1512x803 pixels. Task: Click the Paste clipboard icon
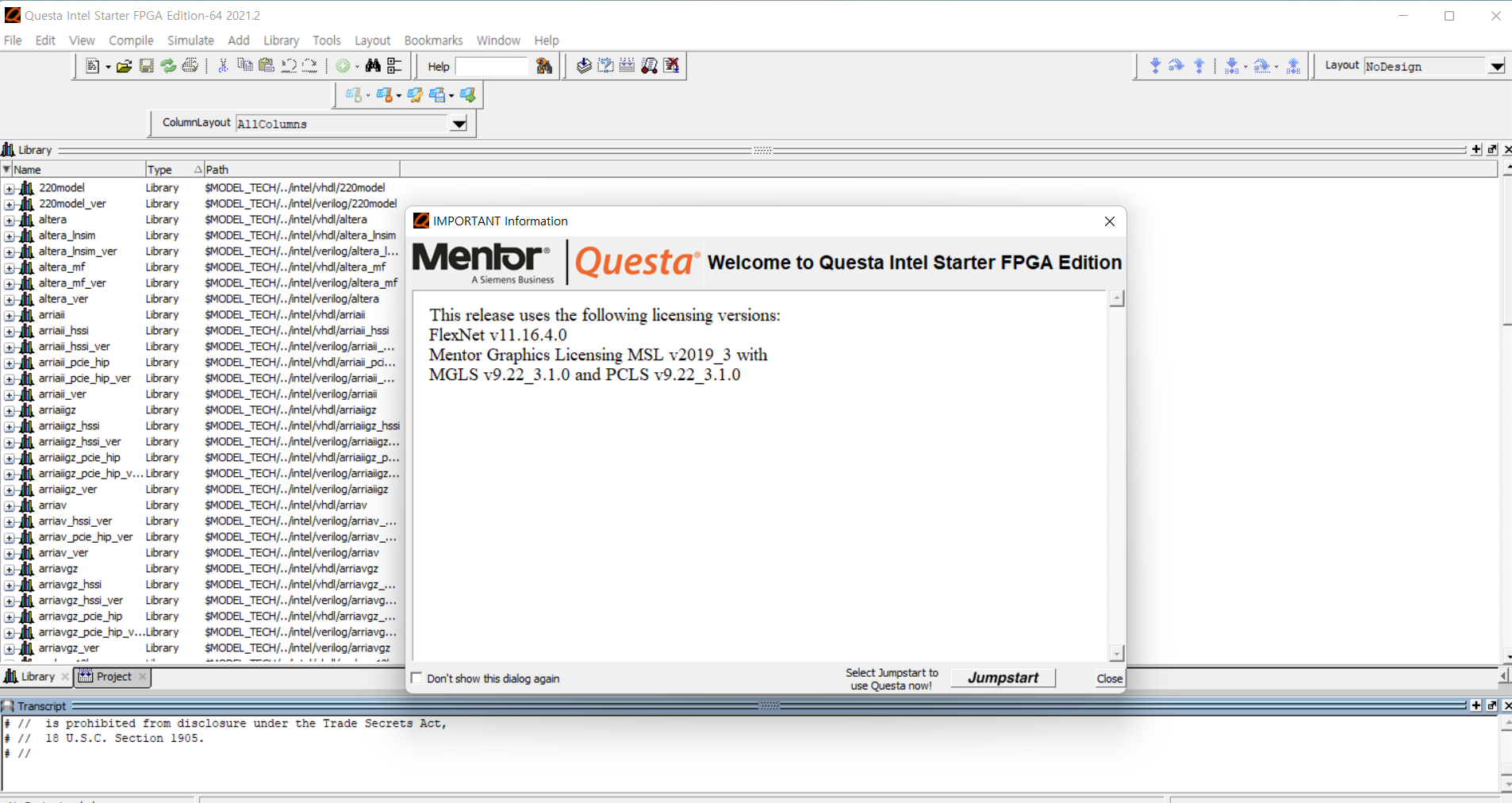click(x=267, y=66)
